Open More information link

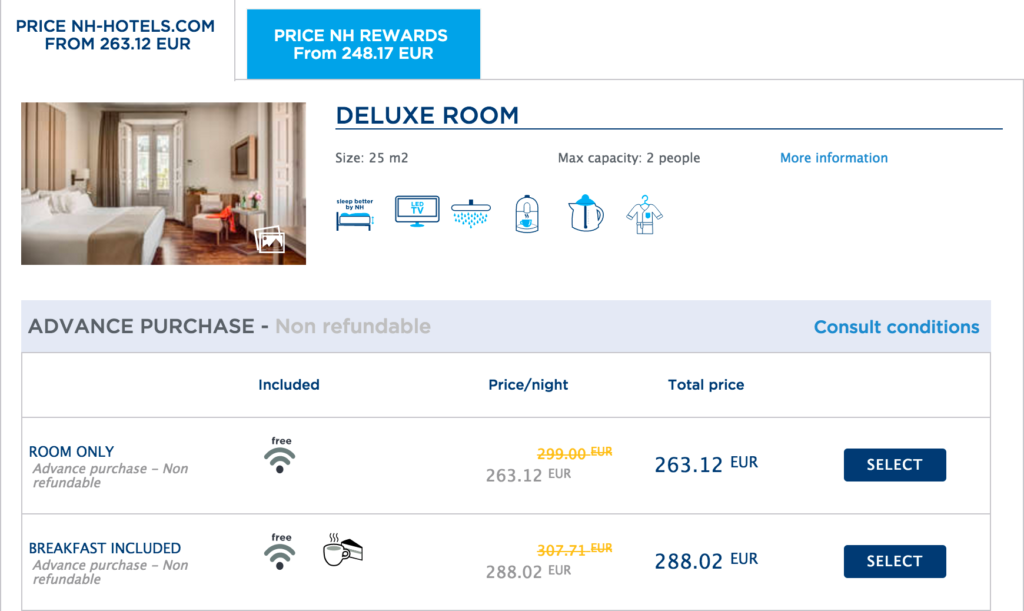tap(834, 158)
